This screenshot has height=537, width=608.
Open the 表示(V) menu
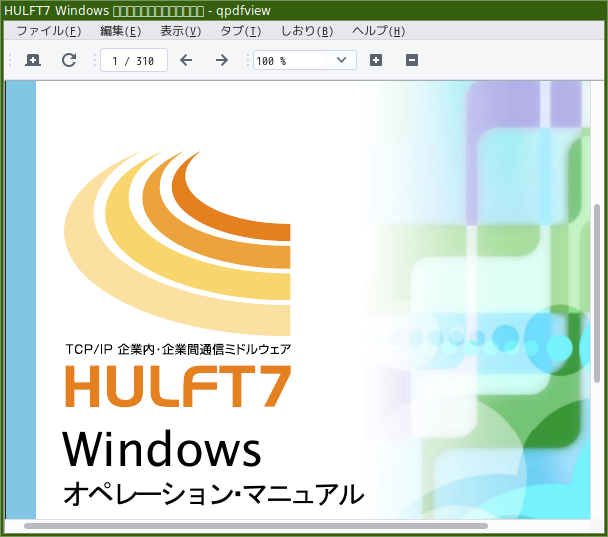coord(181,31)
